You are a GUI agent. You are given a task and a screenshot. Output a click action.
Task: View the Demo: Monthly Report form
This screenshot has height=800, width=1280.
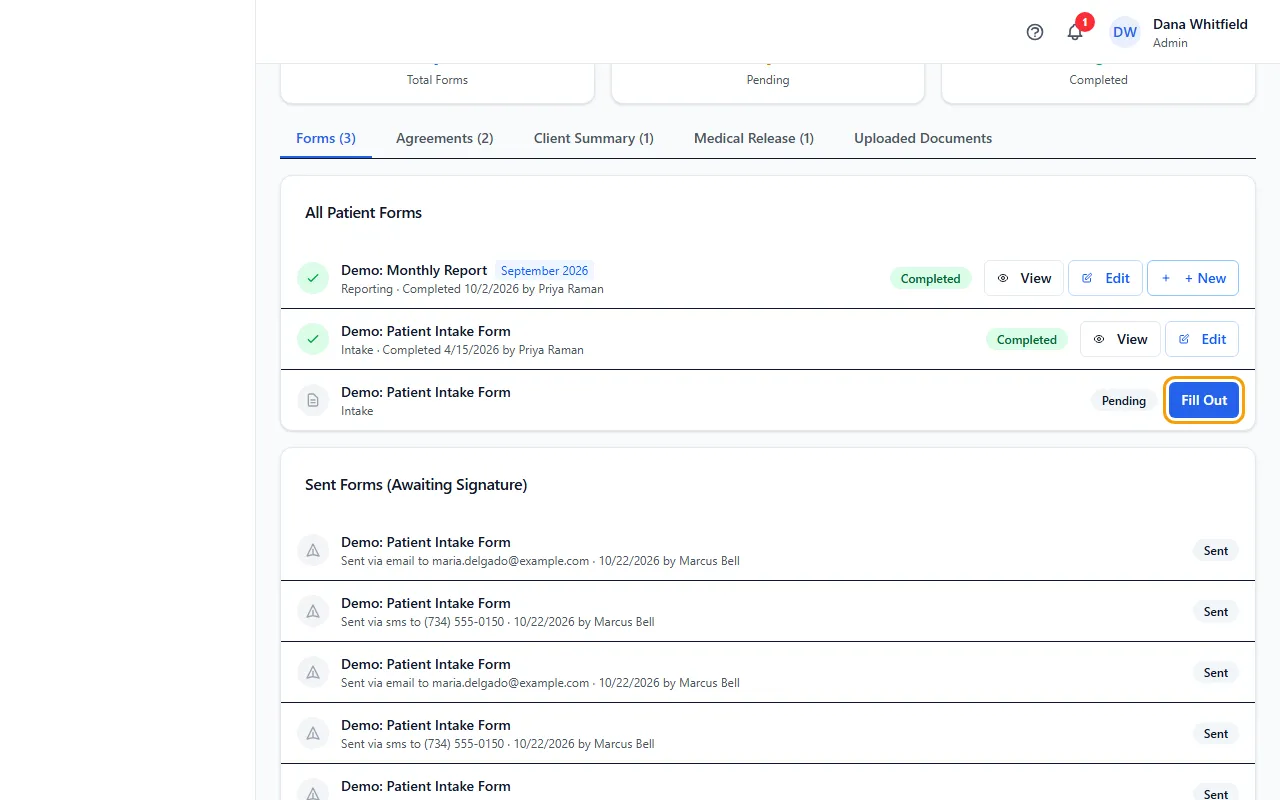tap(1024, 278)
